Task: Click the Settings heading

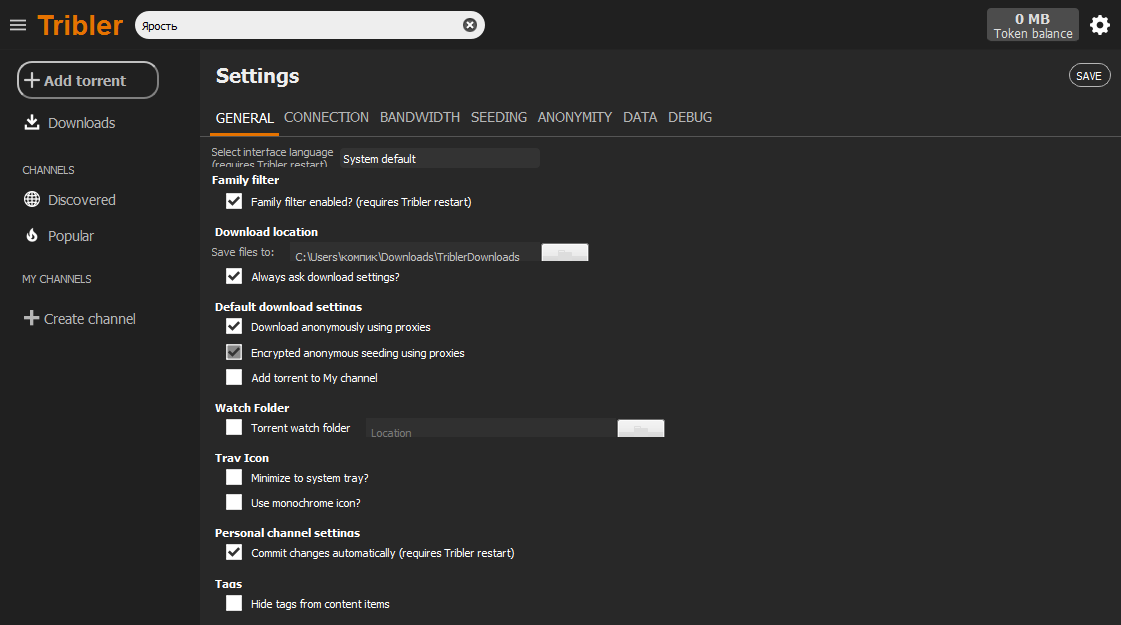Action: pos(257,76)
